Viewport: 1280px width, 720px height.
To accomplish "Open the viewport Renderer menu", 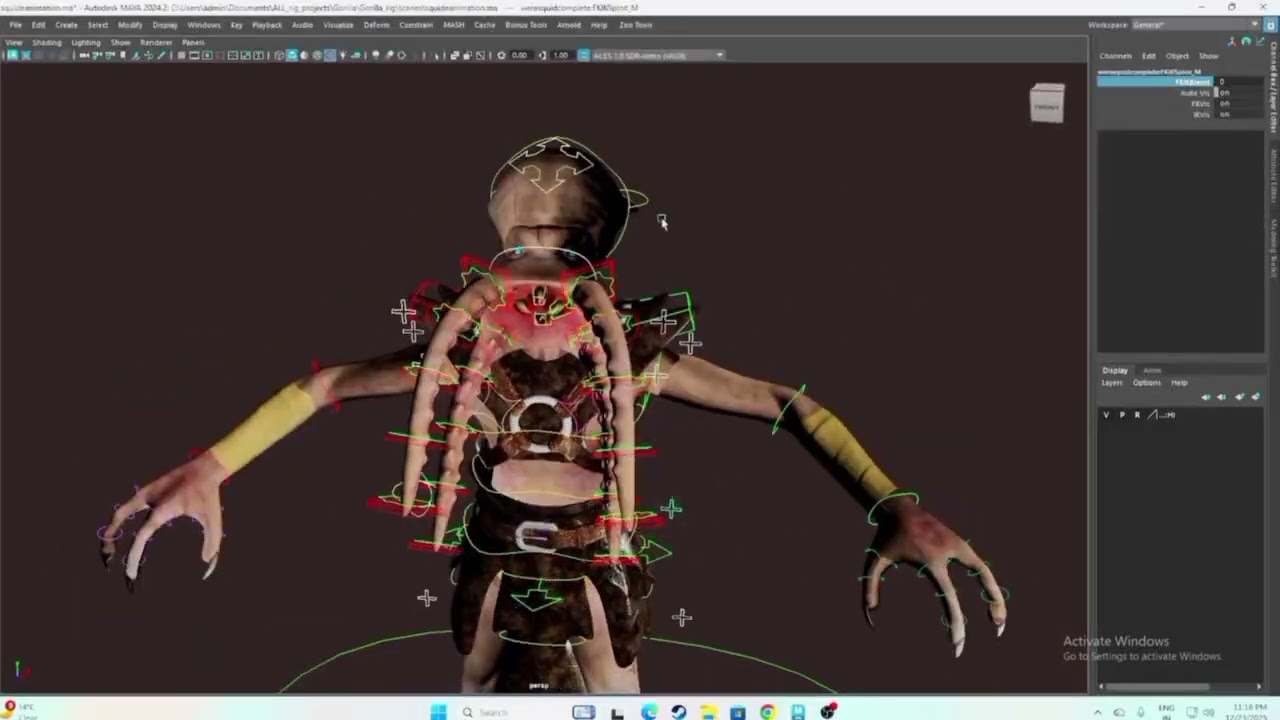I will tap(156, 43).
